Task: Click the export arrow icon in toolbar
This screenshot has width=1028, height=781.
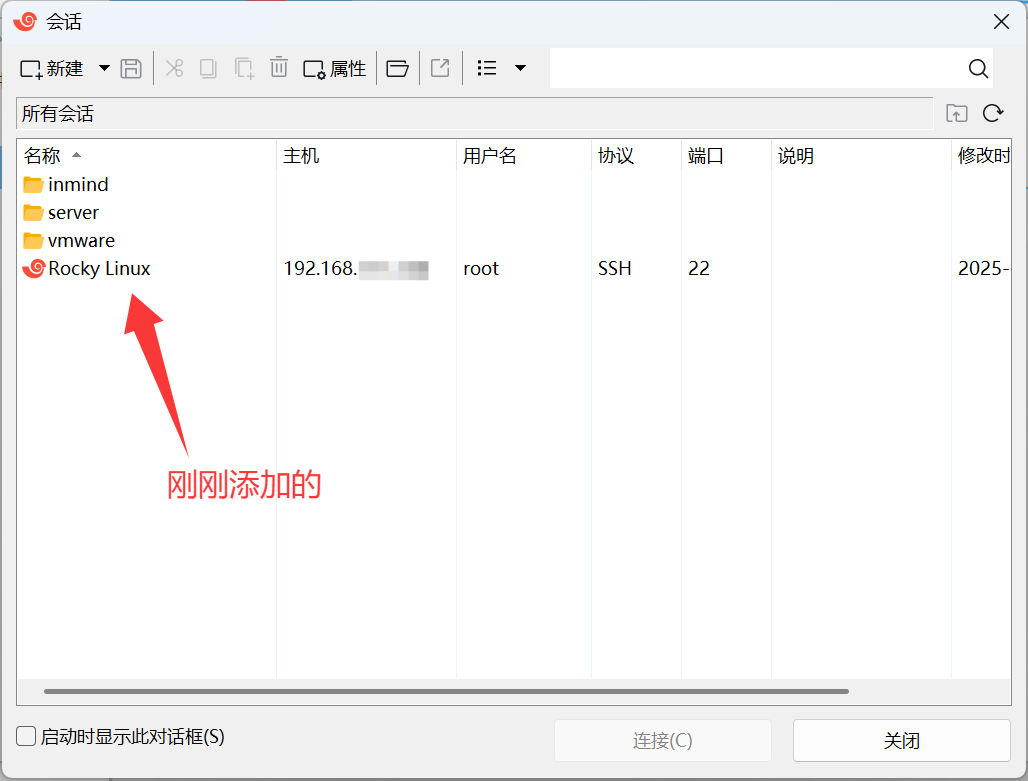Action: (x=440, y=68)
